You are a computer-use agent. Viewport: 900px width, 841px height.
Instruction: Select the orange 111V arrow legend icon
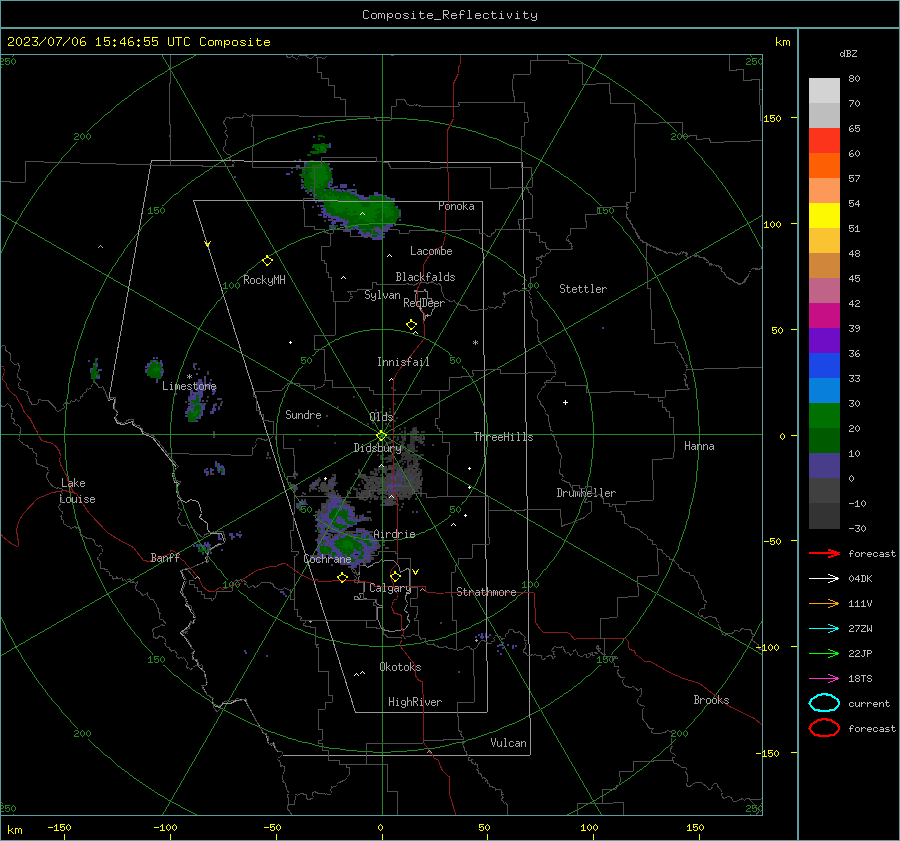pyautogui.click(x=824, y=603)
